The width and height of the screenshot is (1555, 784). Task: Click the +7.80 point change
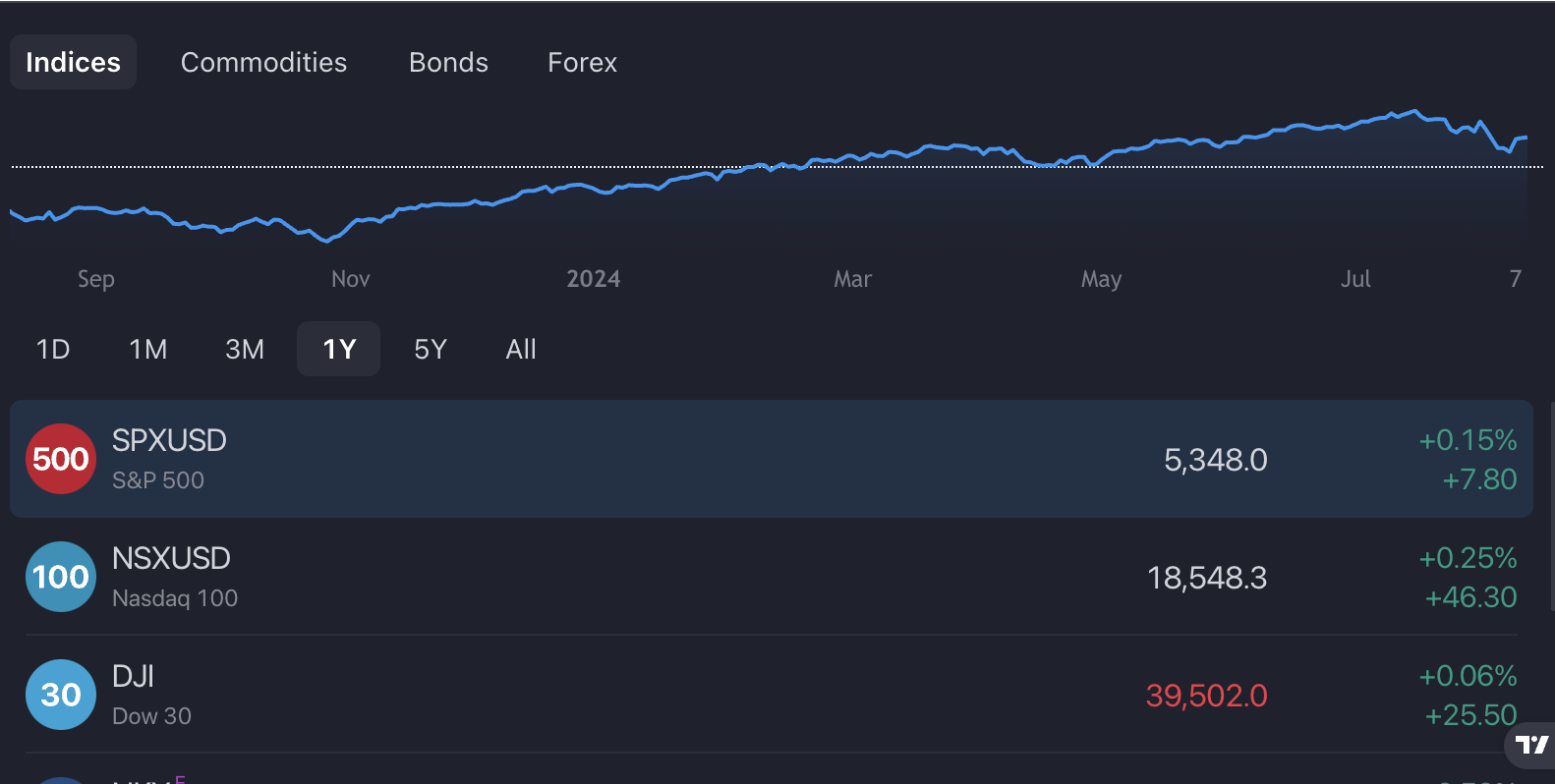click(1479, 479)
